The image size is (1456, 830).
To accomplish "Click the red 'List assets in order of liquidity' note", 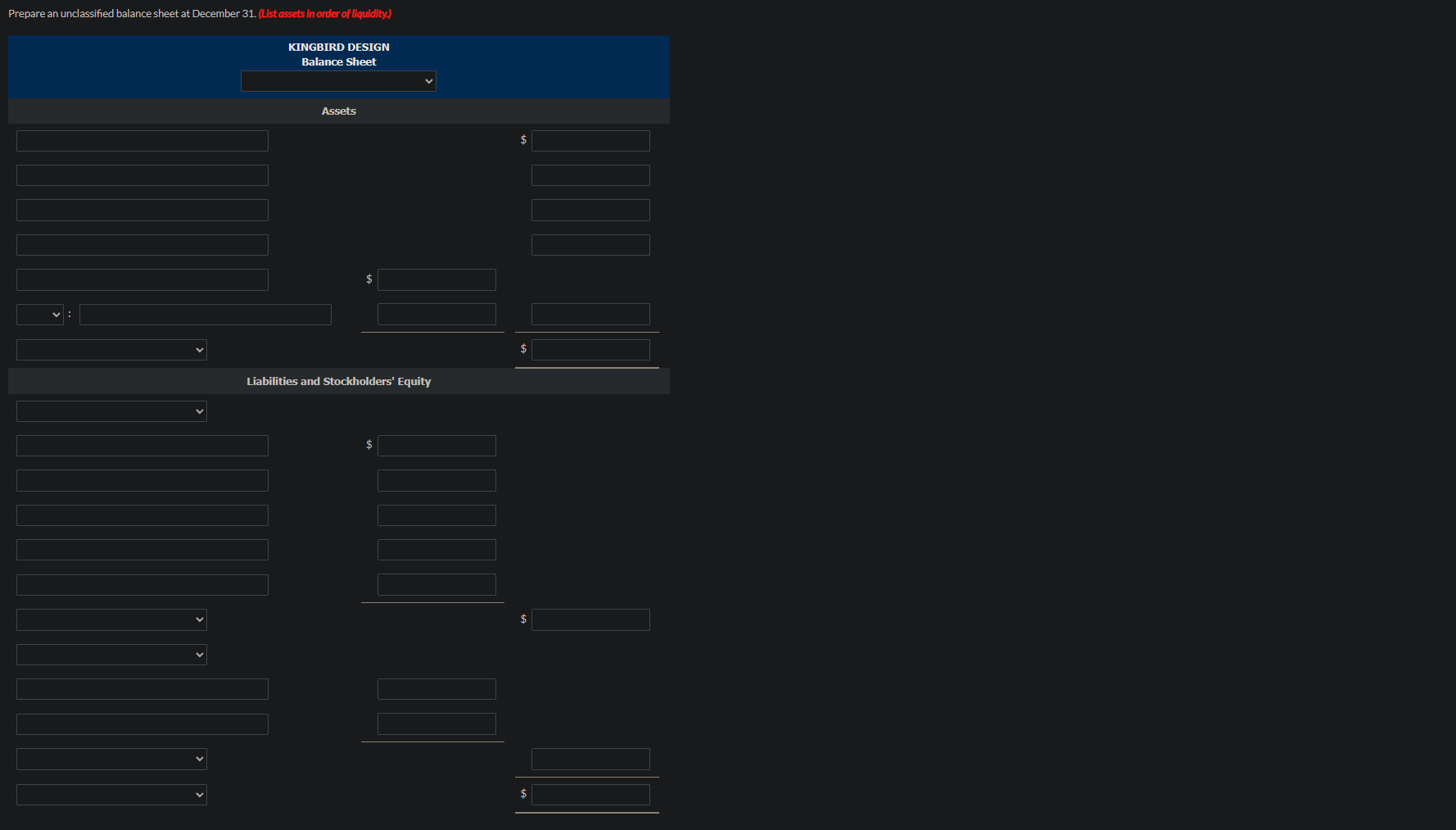I will 325,14.
